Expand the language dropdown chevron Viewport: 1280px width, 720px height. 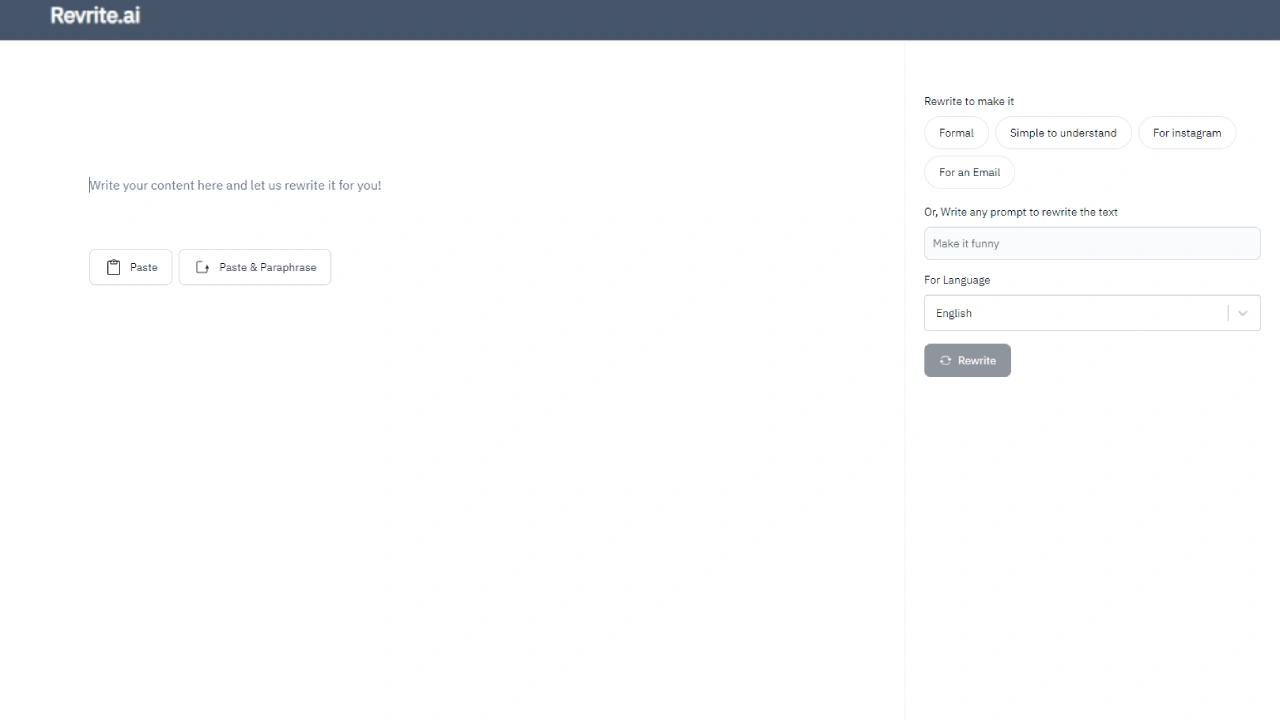coord(1243,313)
